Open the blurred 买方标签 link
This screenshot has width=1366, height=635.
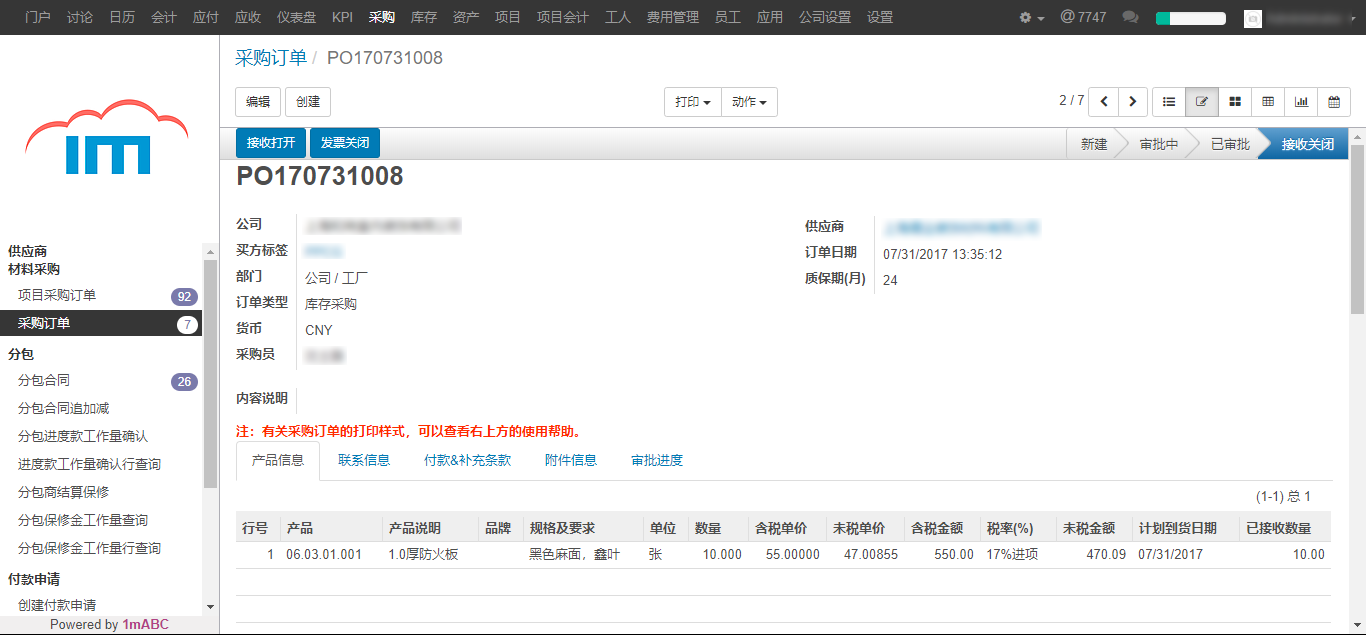tap(323, 251)
